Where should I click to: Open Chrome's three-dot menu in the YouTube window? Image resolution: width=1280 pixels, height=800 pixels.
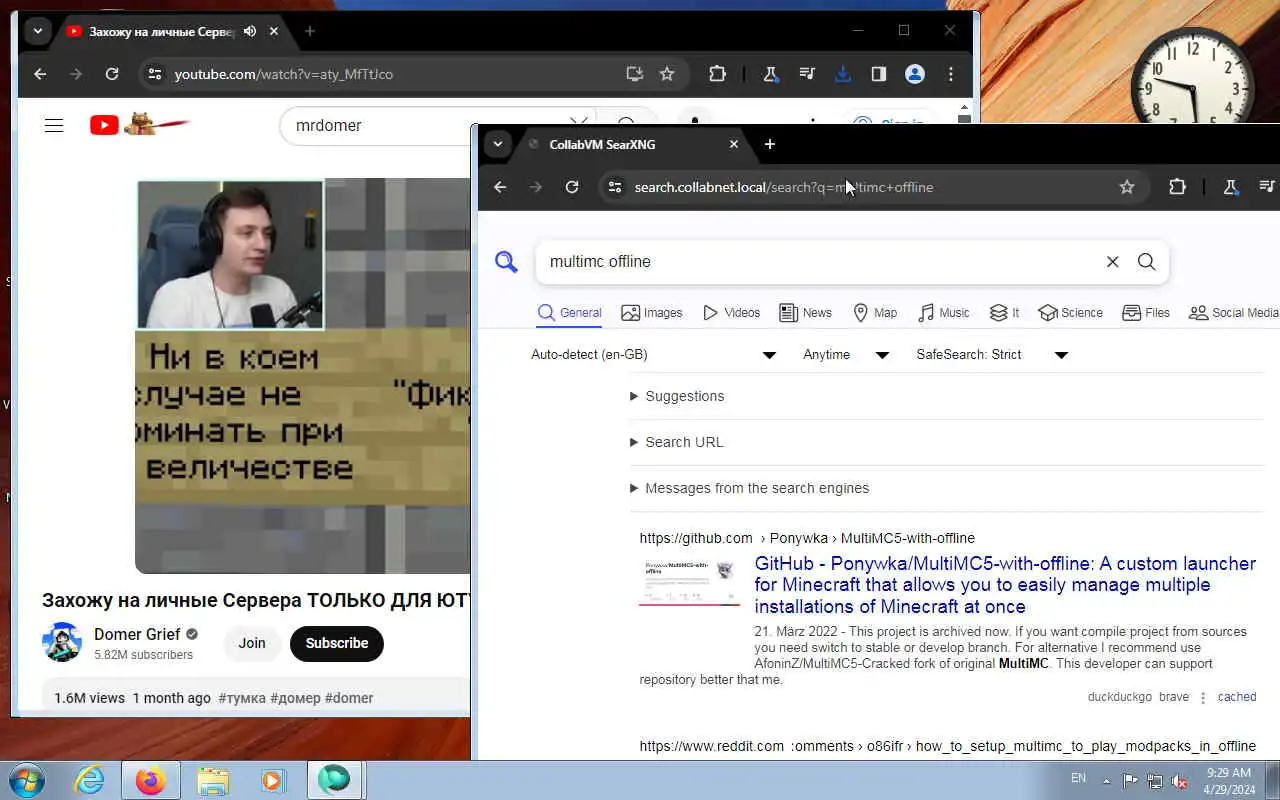tap(951, 74)
